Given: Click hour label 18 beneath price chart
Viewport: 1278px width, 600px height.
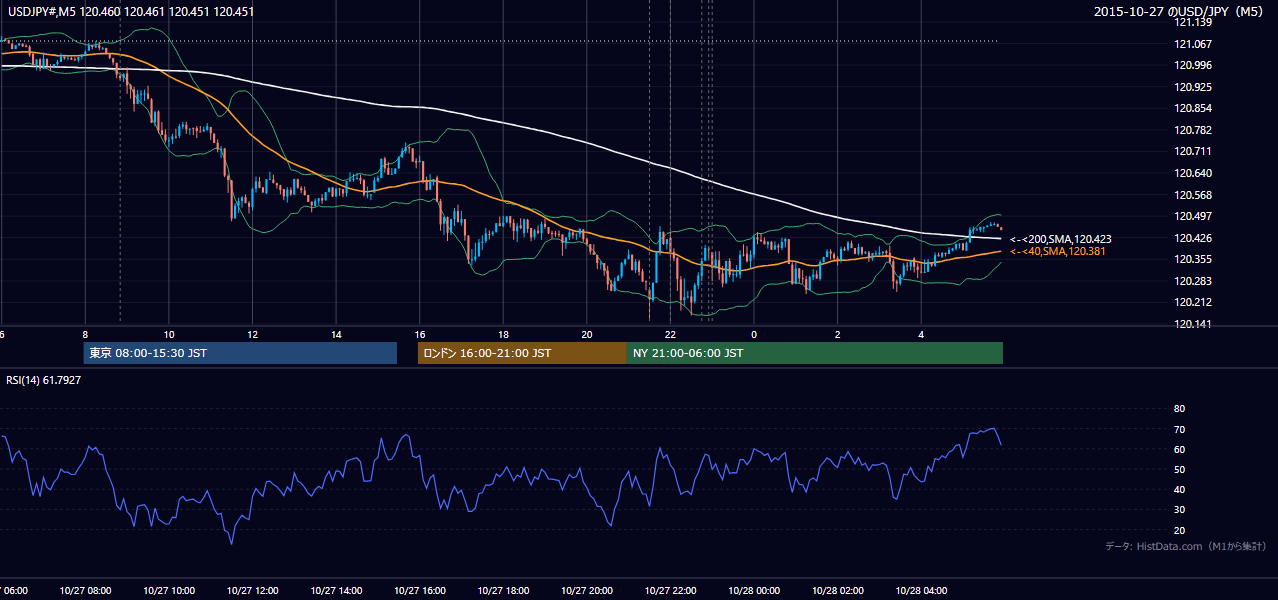Looking at the screenshot, I should (504, 334).
